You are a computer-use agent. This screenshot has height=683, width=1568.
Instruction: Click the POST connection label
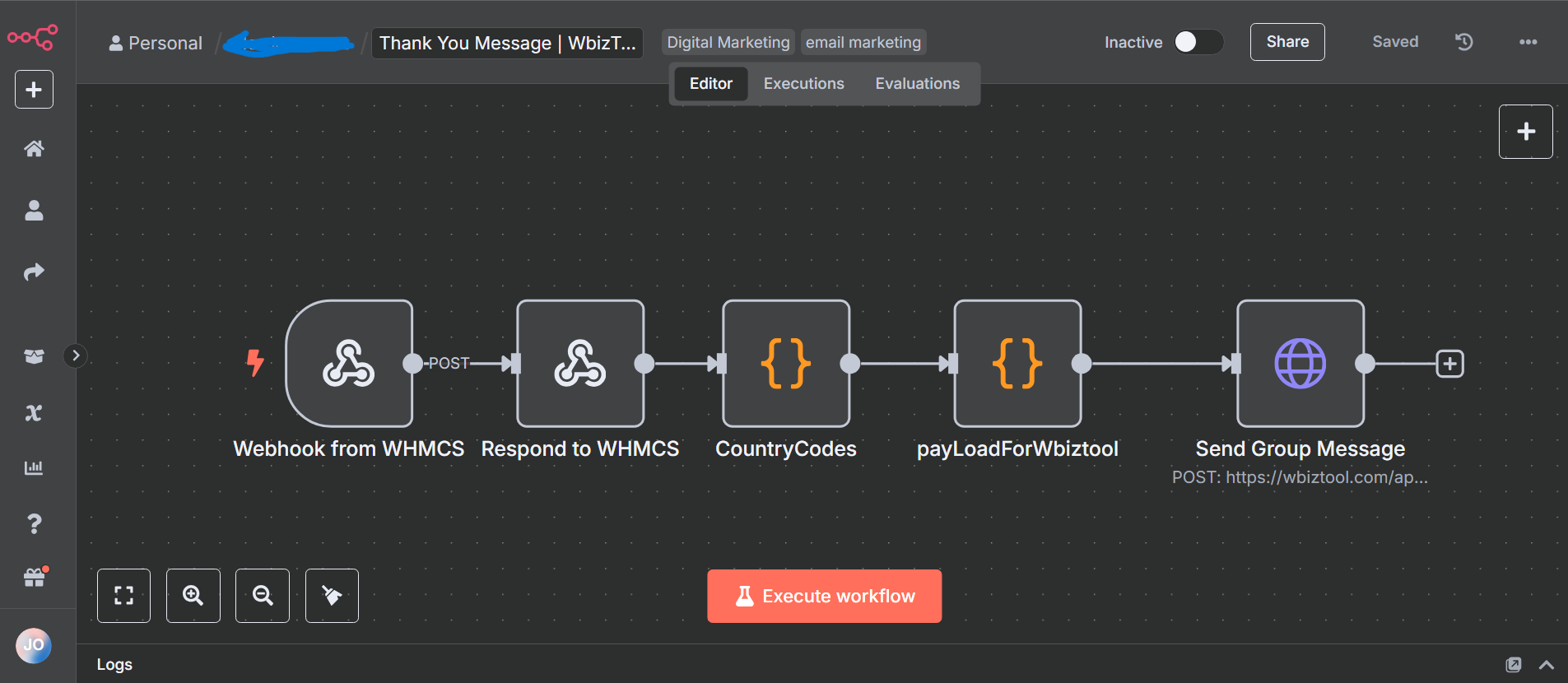tap(449, 363)
